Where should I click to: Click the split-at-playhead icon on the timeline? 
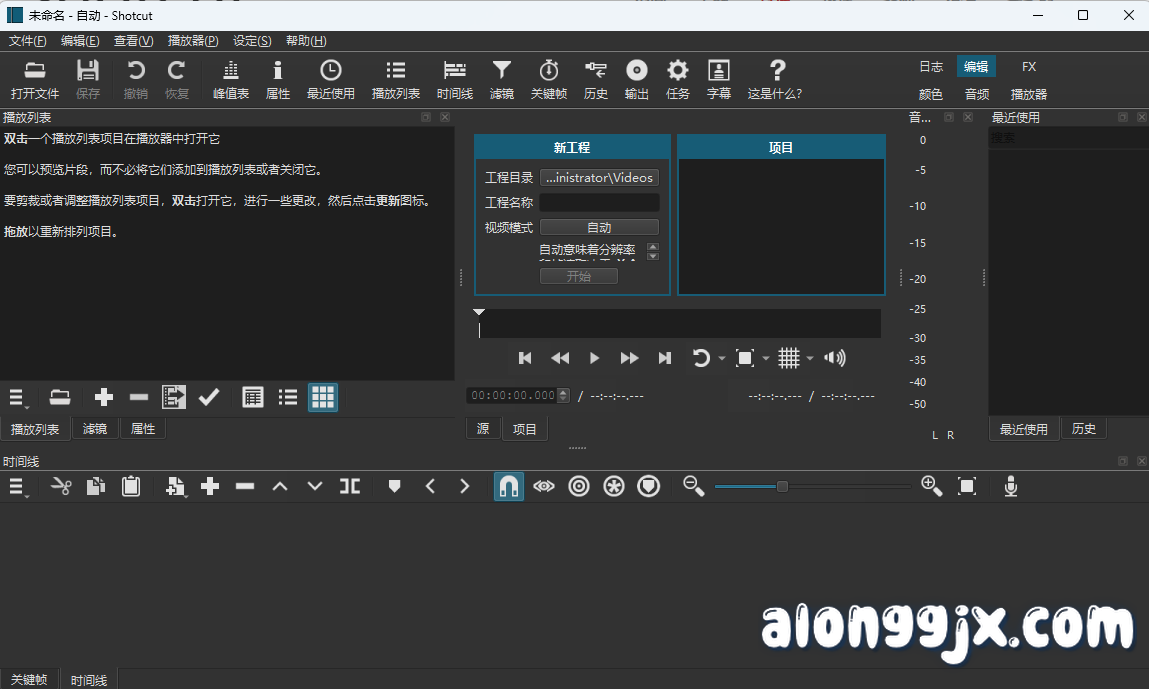350,486
